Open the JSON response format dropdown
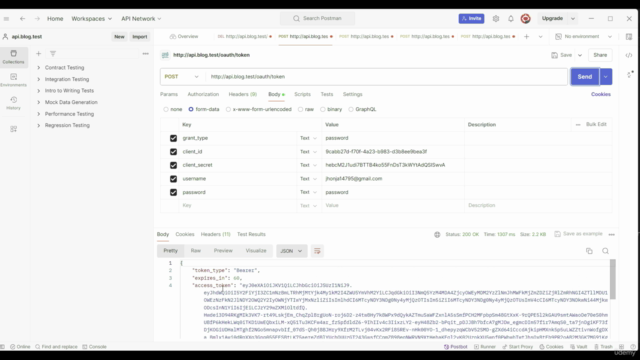640x360 pixels. tap(291, 251)
